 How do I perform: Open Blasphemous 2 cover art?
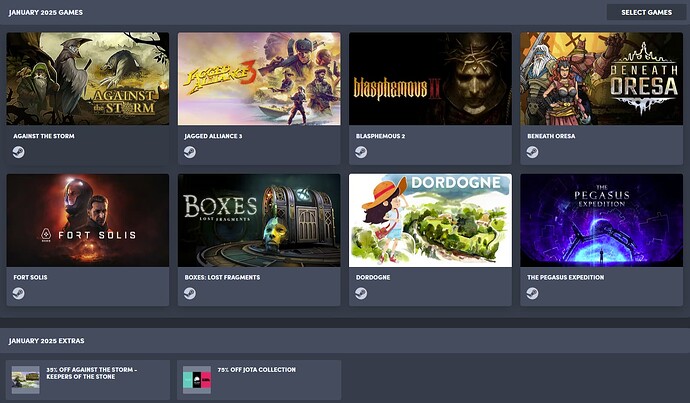click(x=430, y=78)
